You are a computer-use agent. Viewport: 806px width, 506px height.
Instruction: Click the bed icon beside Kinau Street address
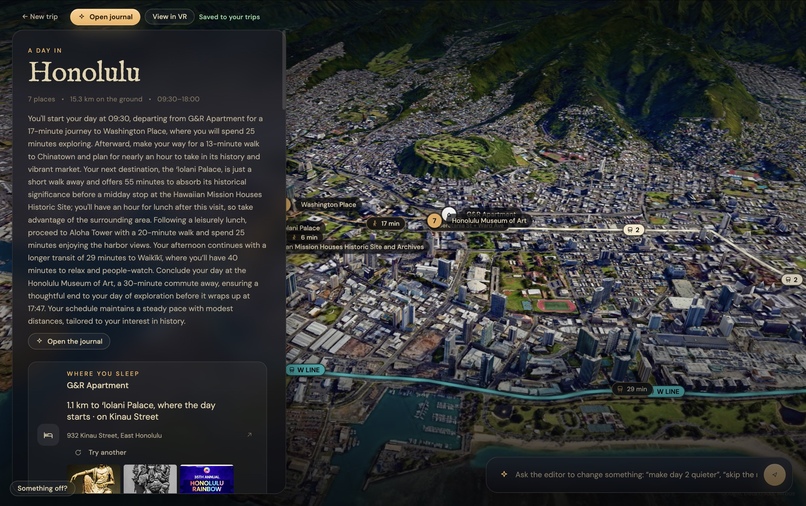(x=48, y=435)
